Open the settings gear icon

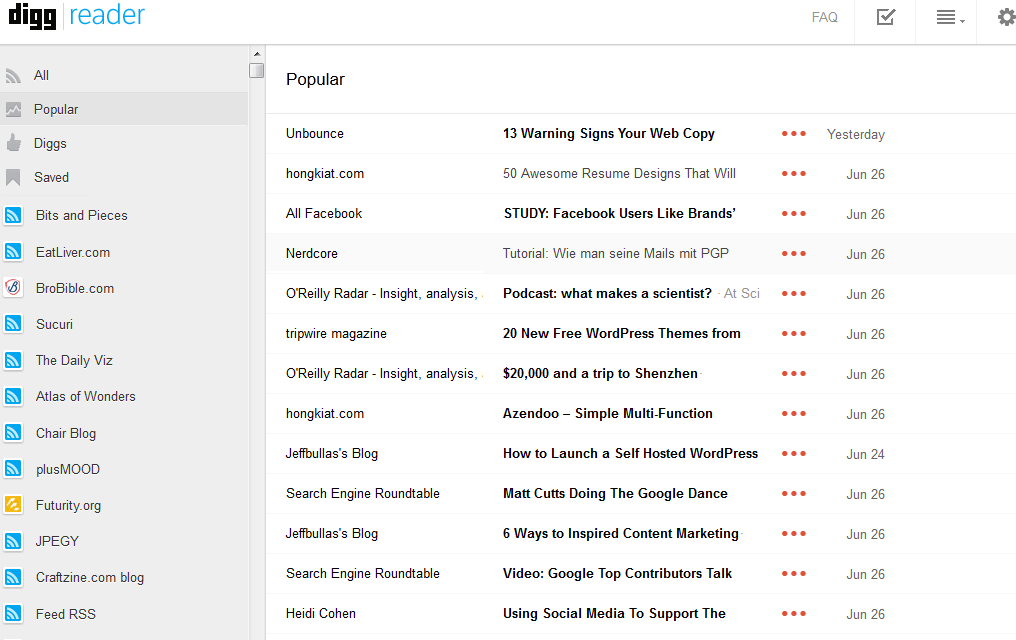1007,17
